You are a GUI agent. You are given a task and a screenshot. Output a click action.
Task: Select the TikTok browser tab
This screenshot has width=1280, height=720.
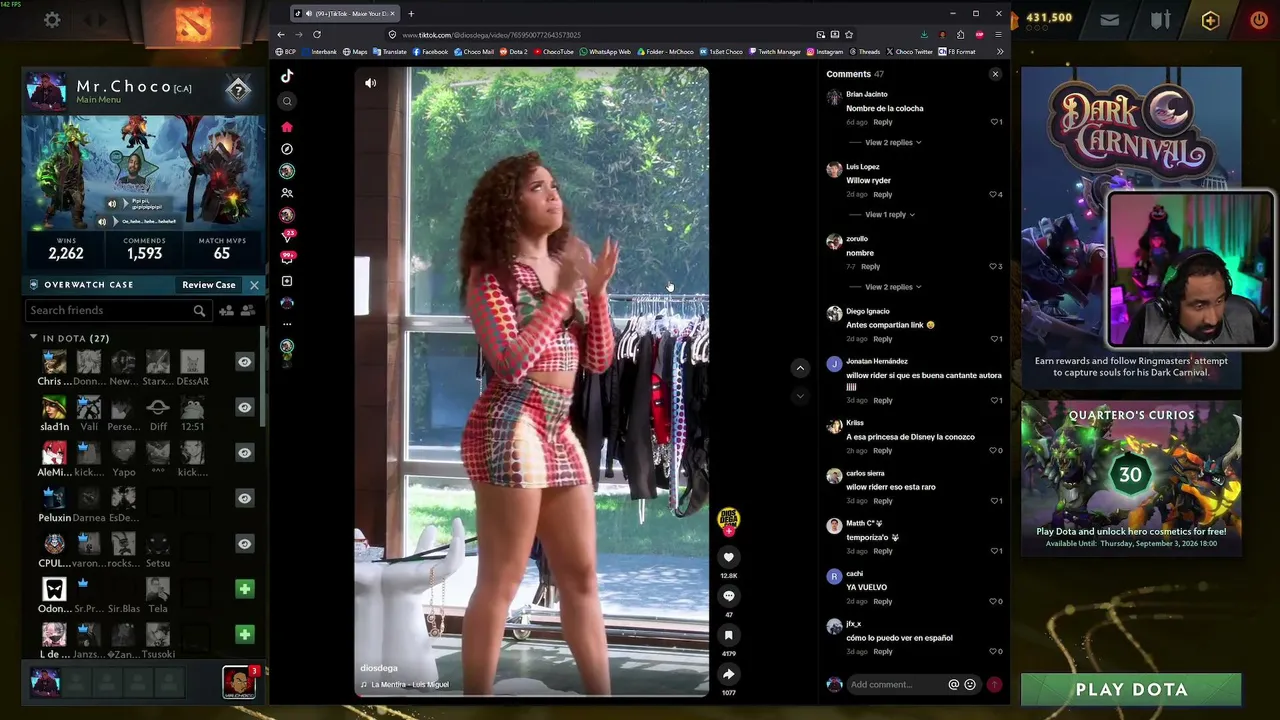[346, 14]
